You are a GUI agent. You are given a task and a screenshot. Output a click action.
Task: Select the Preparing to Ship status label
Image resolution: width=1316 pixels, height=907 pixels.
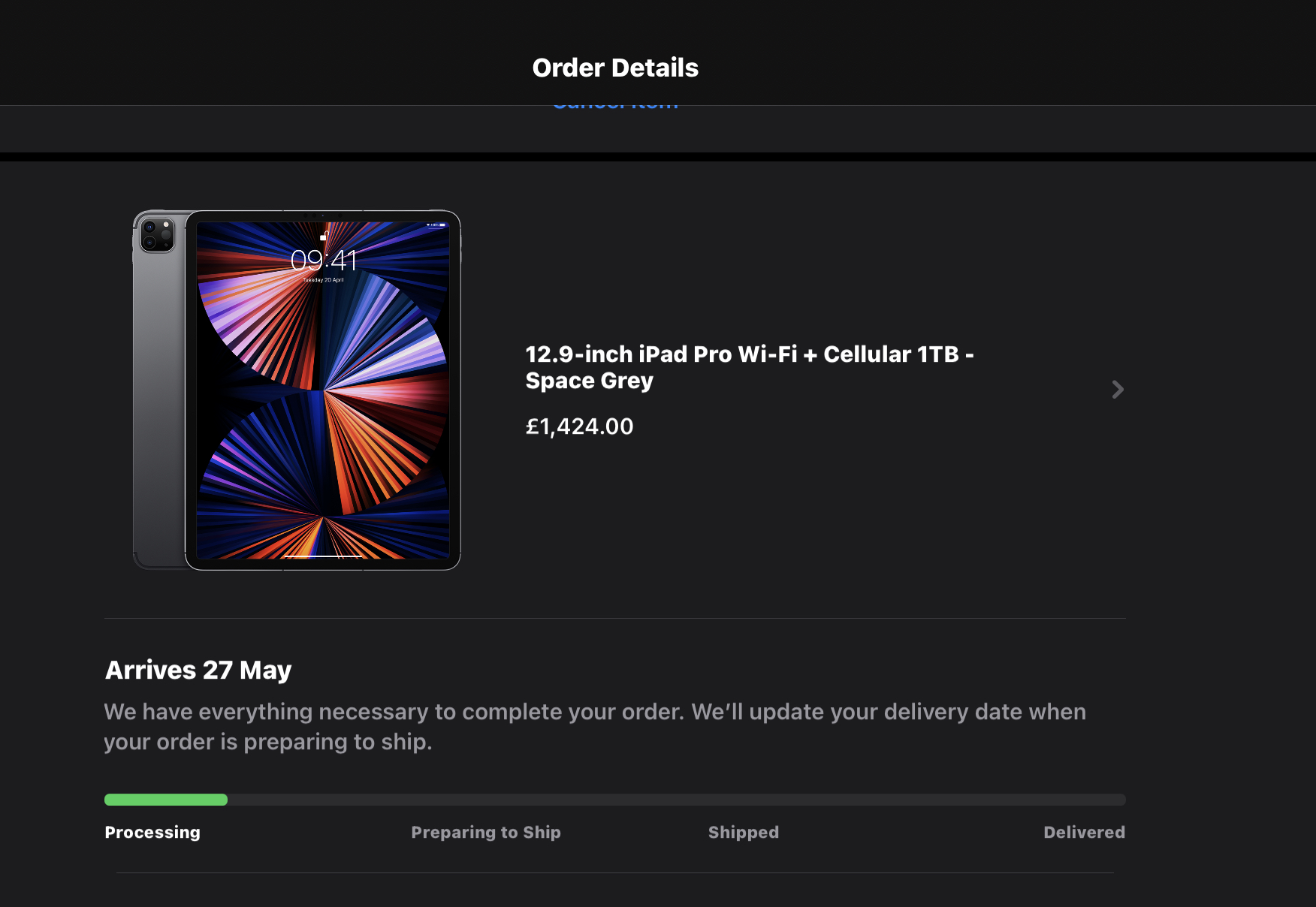pos(486,832)
